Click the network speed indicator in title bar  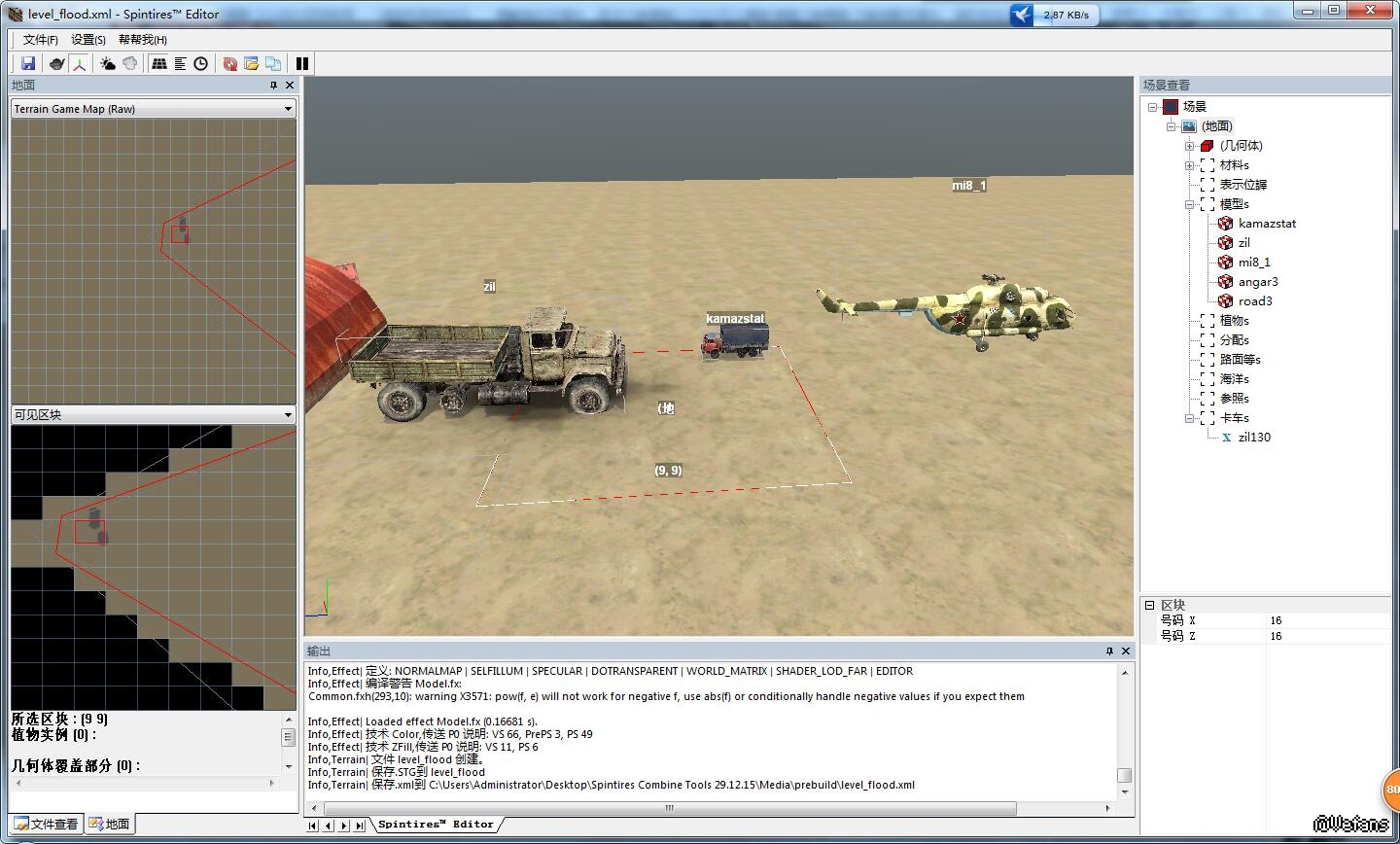[1057, 15]
